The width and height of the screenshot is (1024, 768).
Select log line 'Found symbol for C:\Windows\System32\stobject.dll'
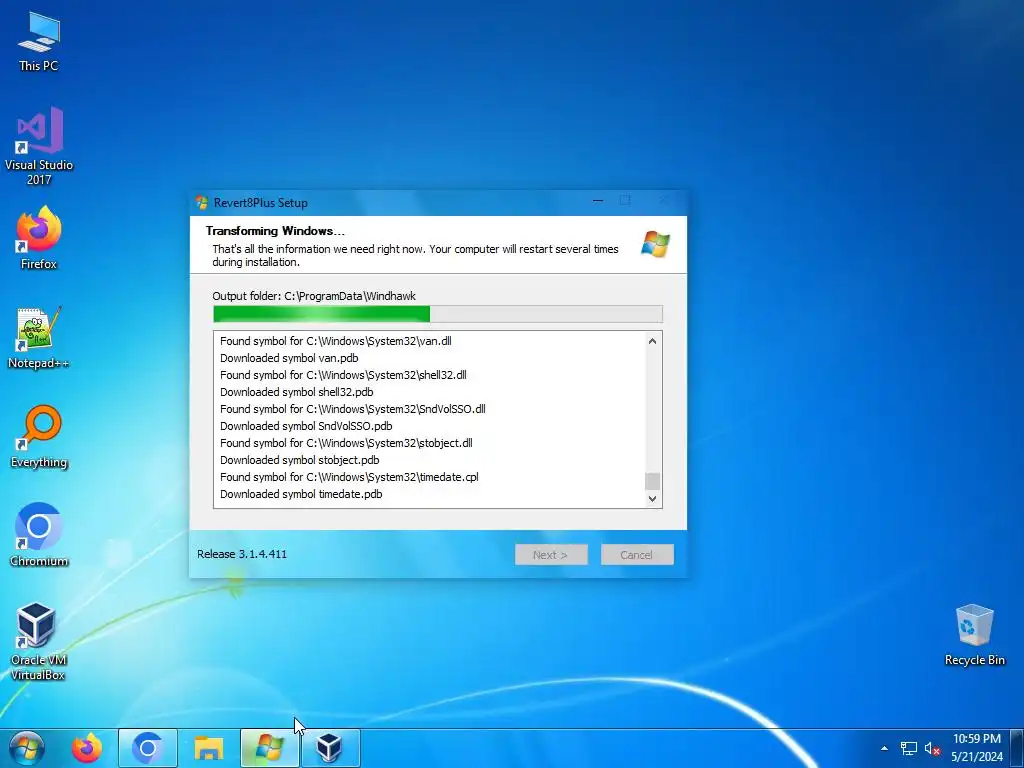pos(346,443)
